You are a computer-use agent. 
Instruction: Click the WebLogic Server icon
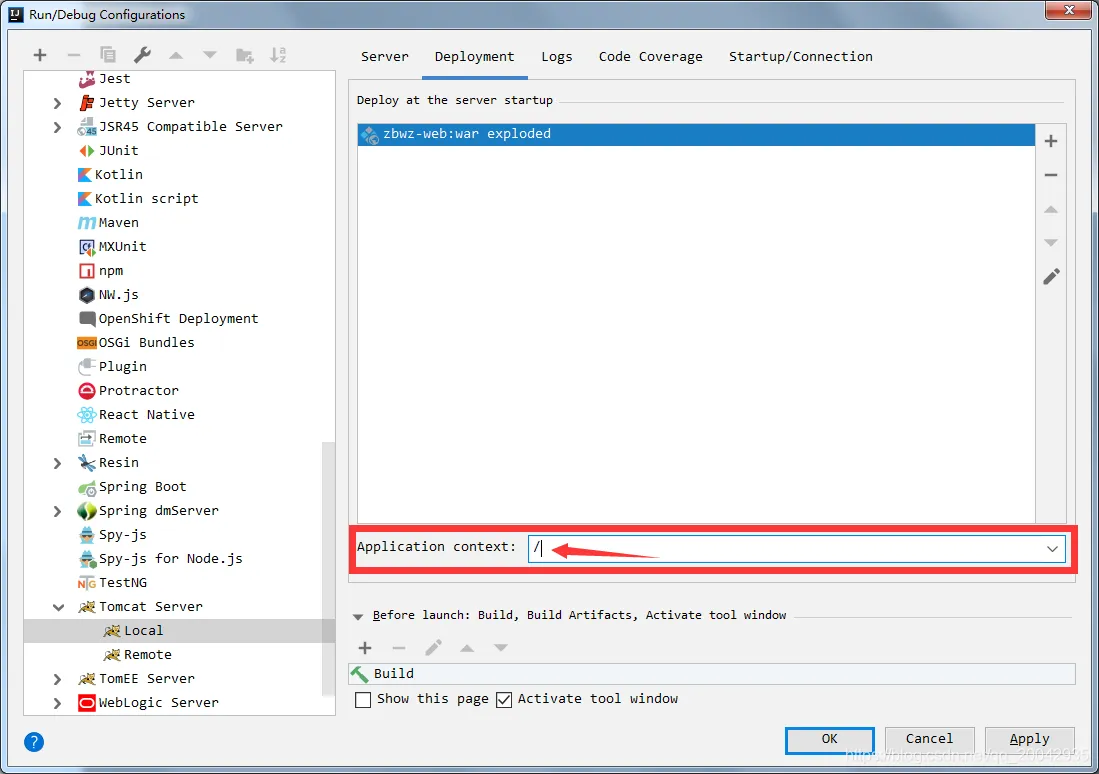coord(86,702)
